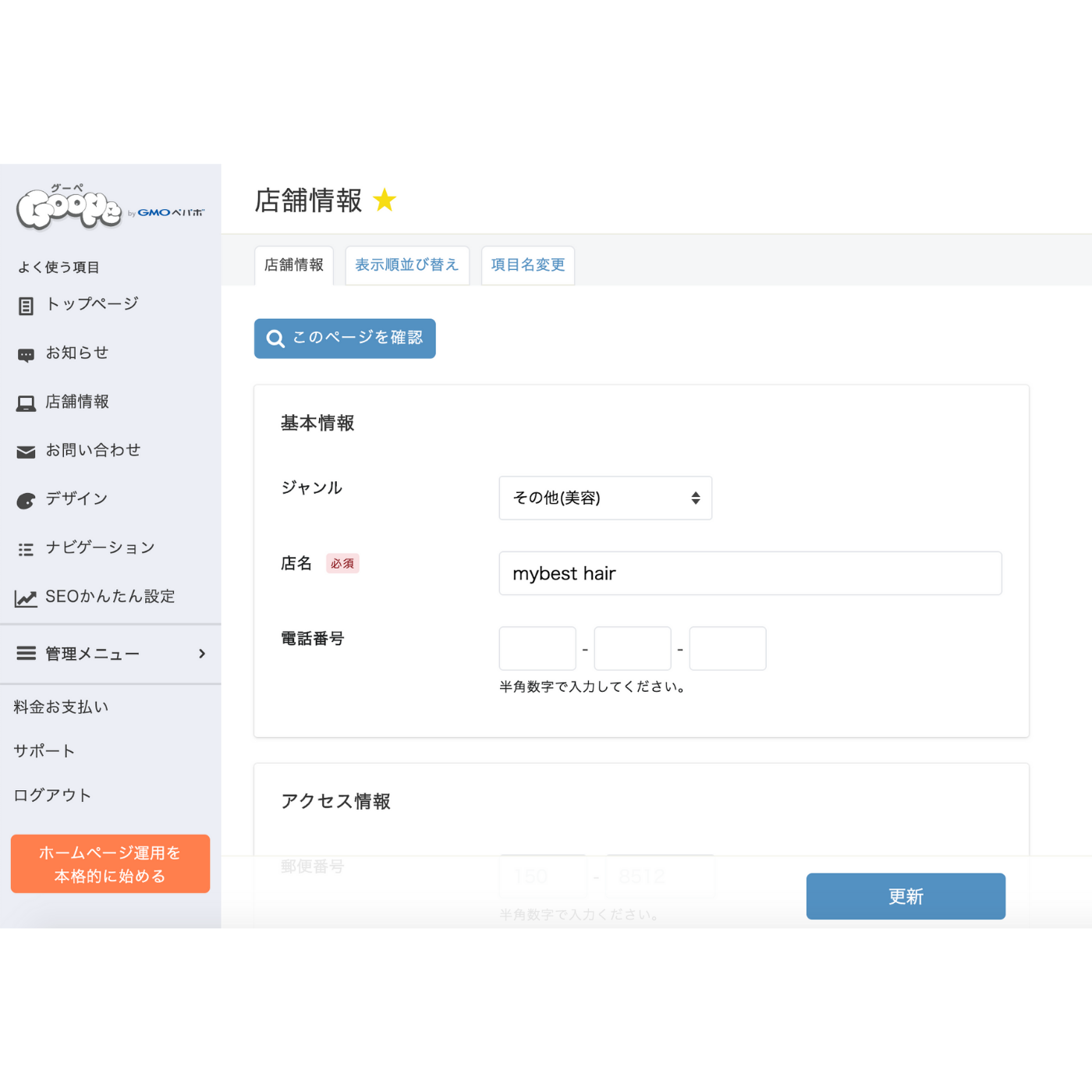Open the ナビゲーション list icon
Screen dimensions: 1092x1092
26,549
